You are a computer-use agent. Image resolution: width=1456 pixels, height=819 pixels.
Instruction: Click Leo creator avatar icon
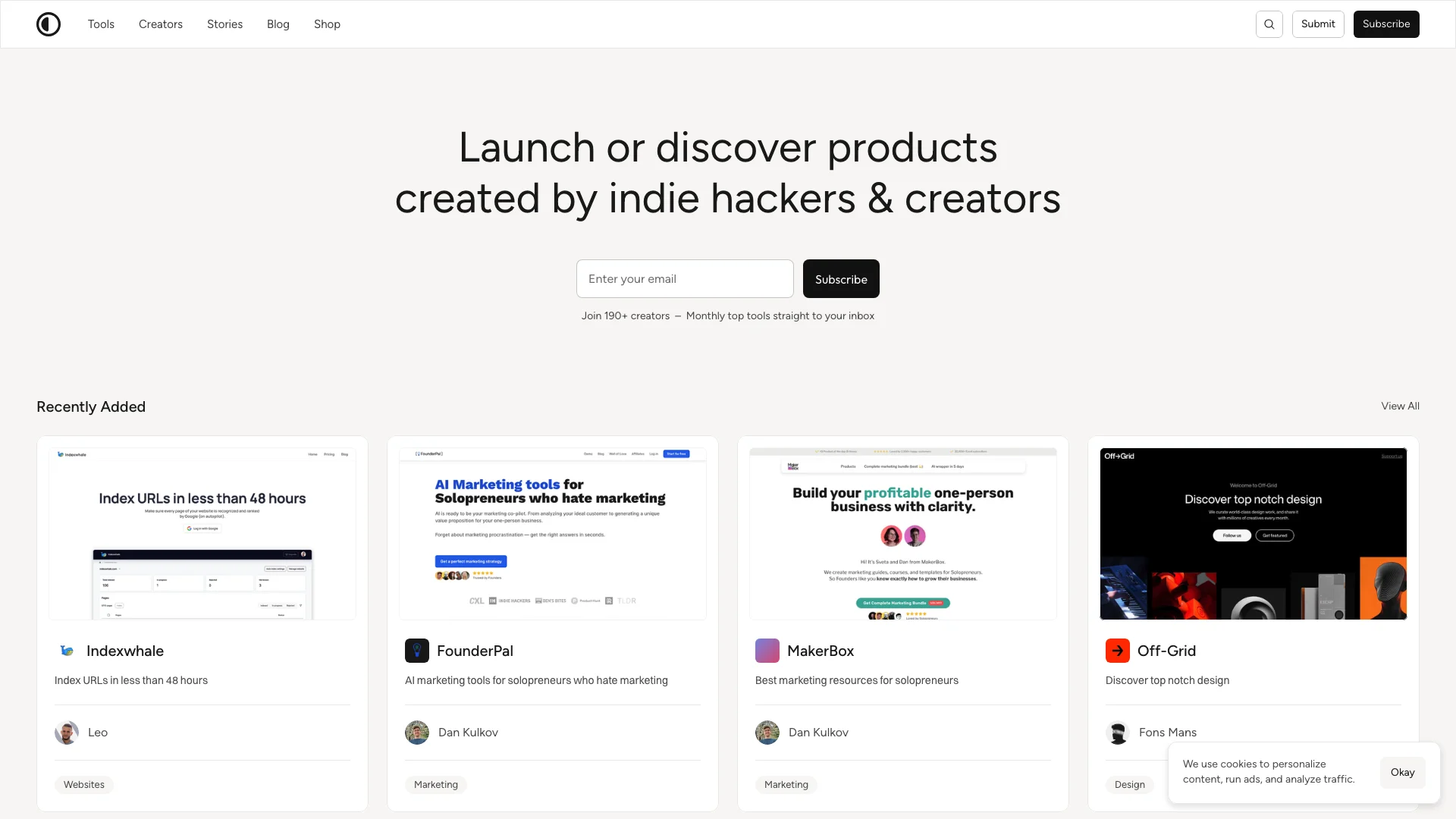pyautogui.click(x=66, y=732)
